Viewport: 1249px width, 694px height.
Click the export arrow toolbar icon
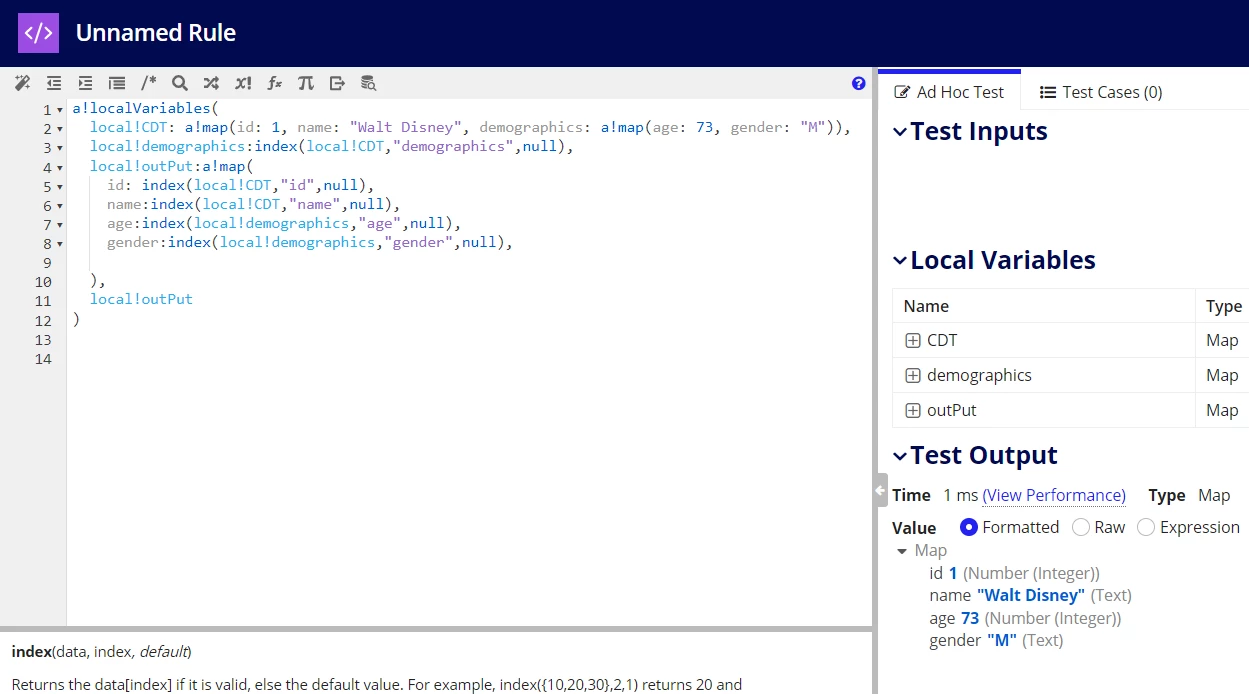(337, 83)
